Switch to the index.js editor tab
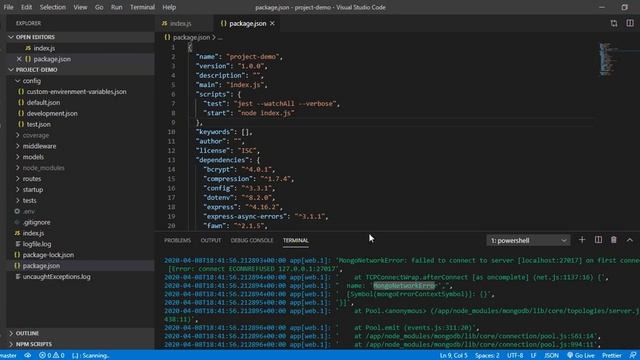The width and height of the screenshot is (640, 360). click(x=181, y=24)
